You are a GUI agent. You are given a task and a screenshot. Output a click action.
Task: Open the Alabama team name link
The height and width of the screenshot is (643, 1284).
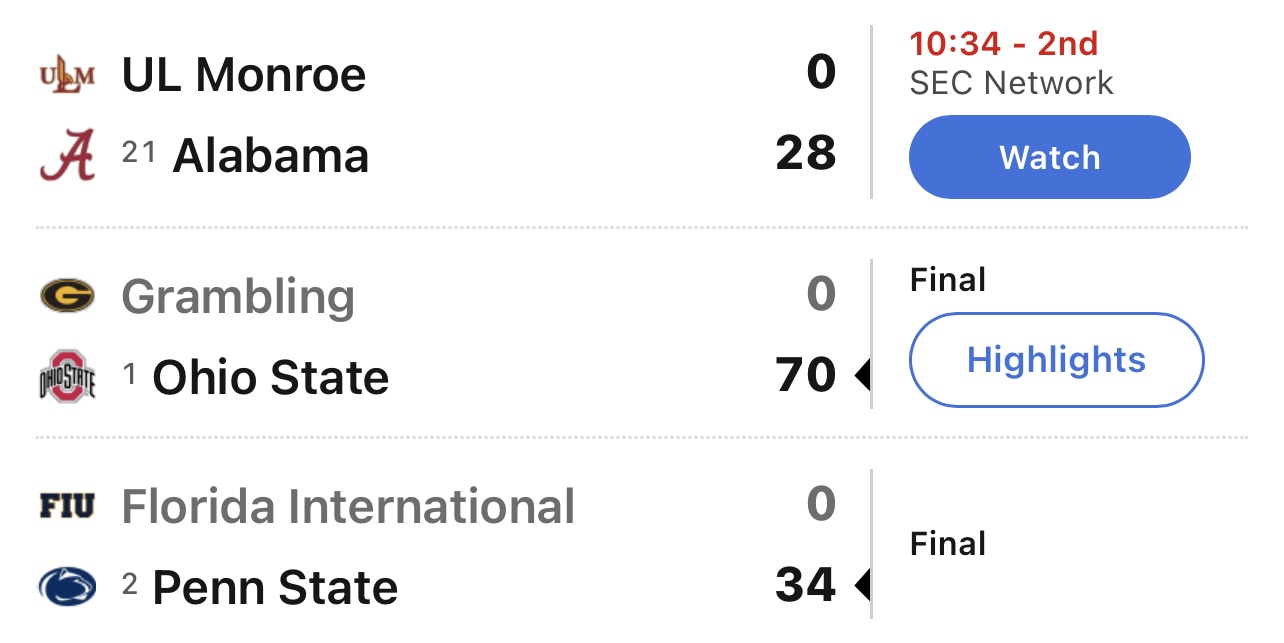pyautogui.click(x=271, y=157)
